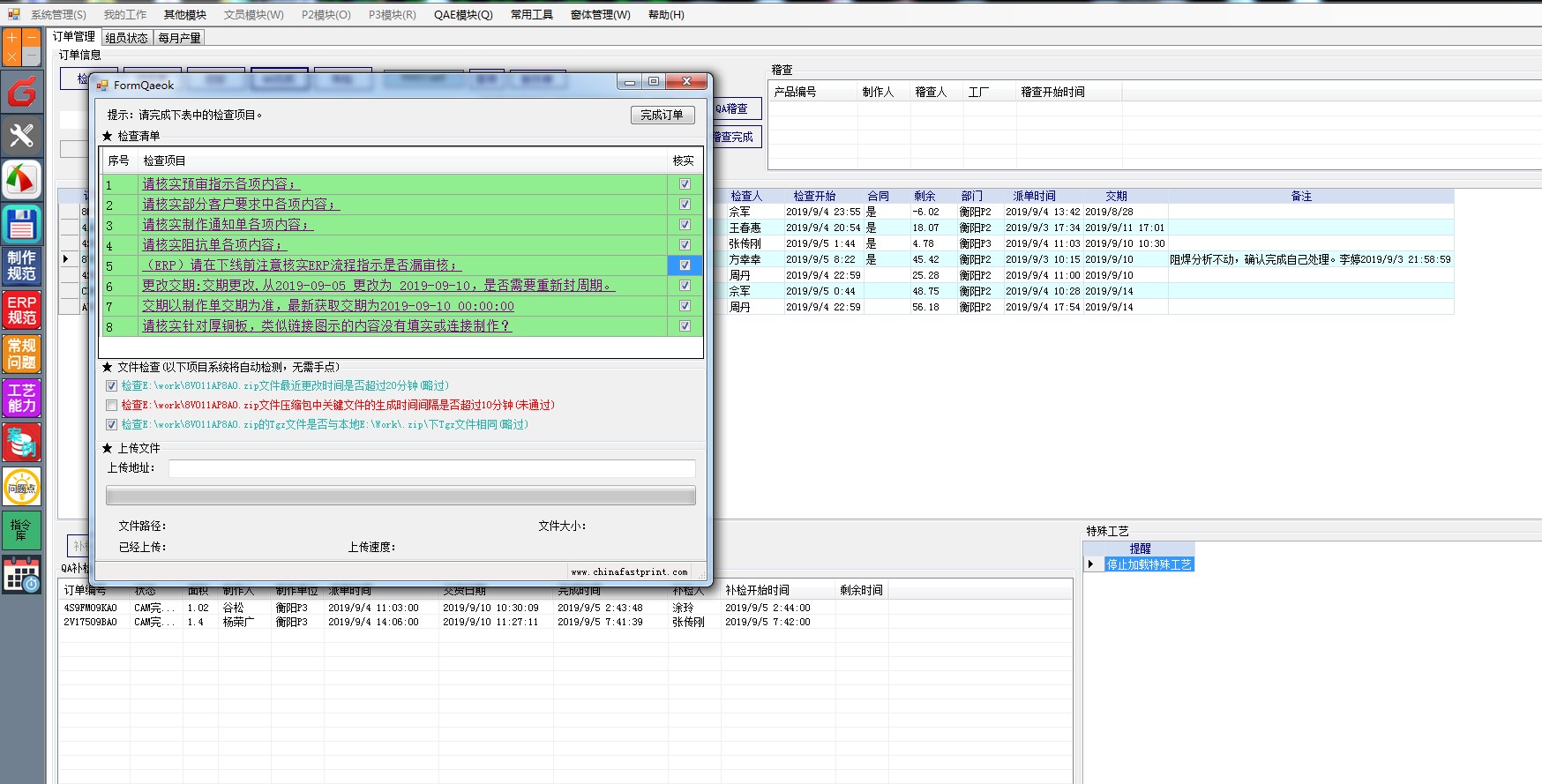Select the 订单管理 tab

pyautogui.click(x=73, y=37)
